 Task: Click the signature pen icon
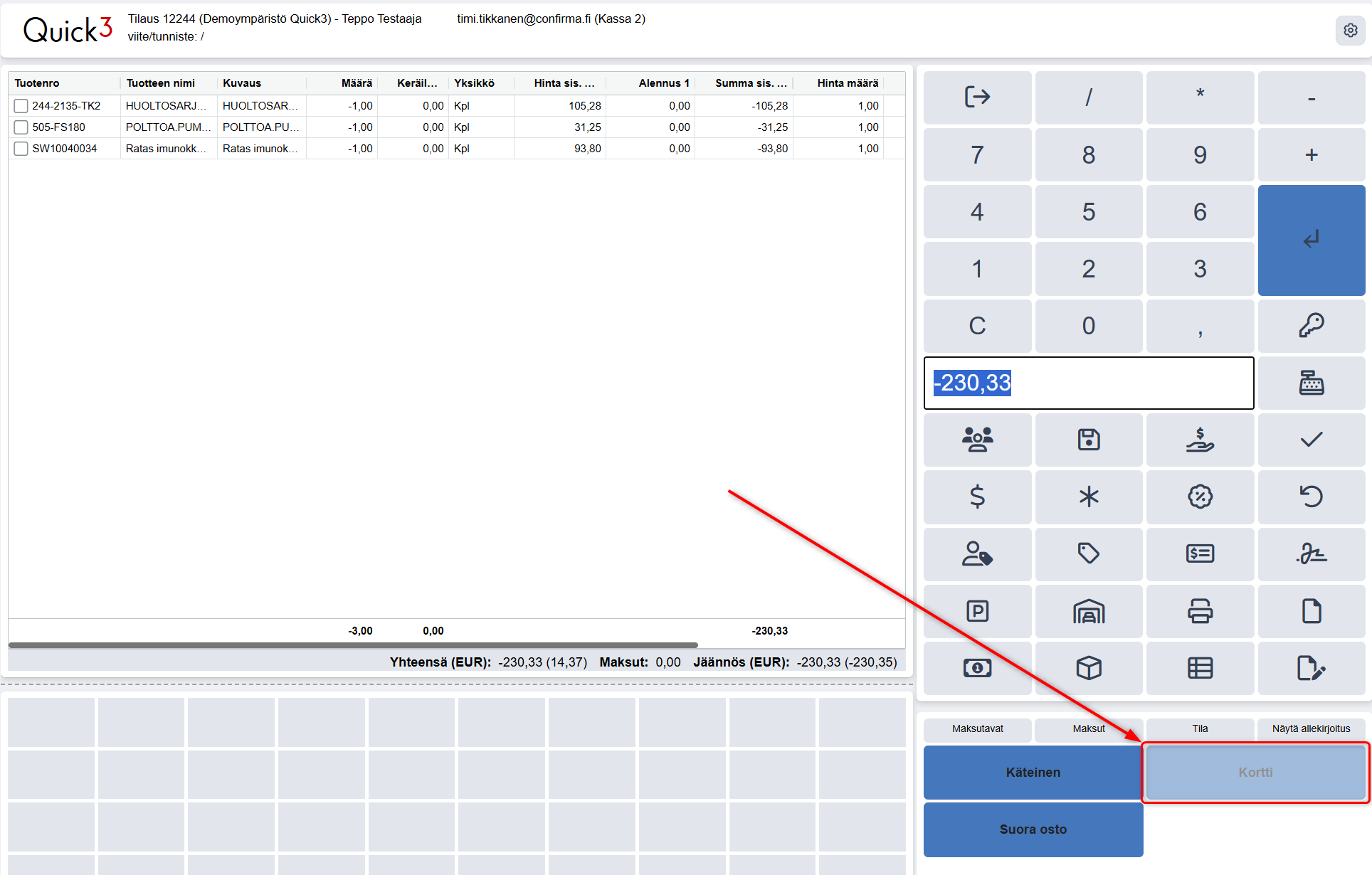pyautogui.click(x=1311, y=553)
